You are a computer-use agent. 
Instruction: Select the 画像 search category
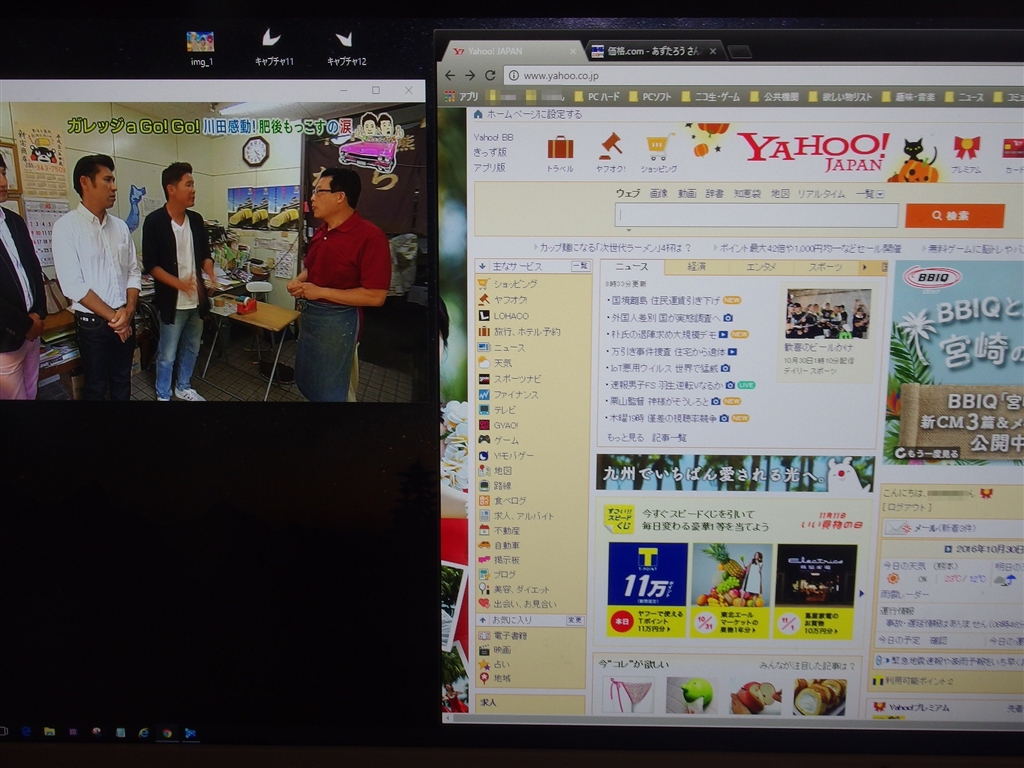(x=658, y=193)
